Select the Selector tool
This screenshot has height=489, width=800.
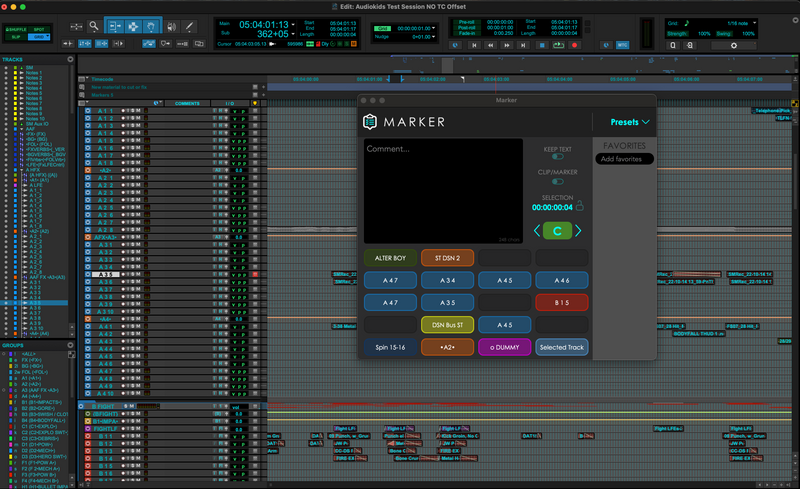133,26
